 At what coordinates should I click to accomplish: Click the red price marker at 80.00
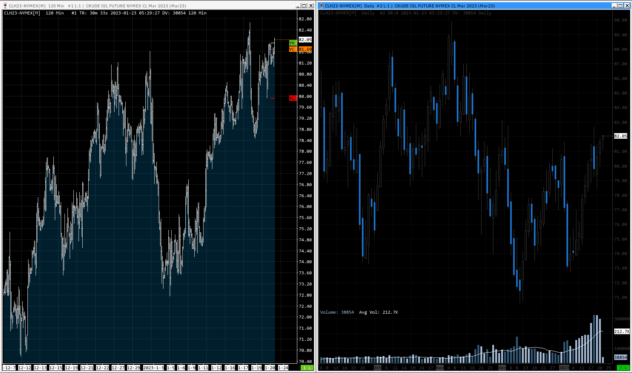point(293,98)
